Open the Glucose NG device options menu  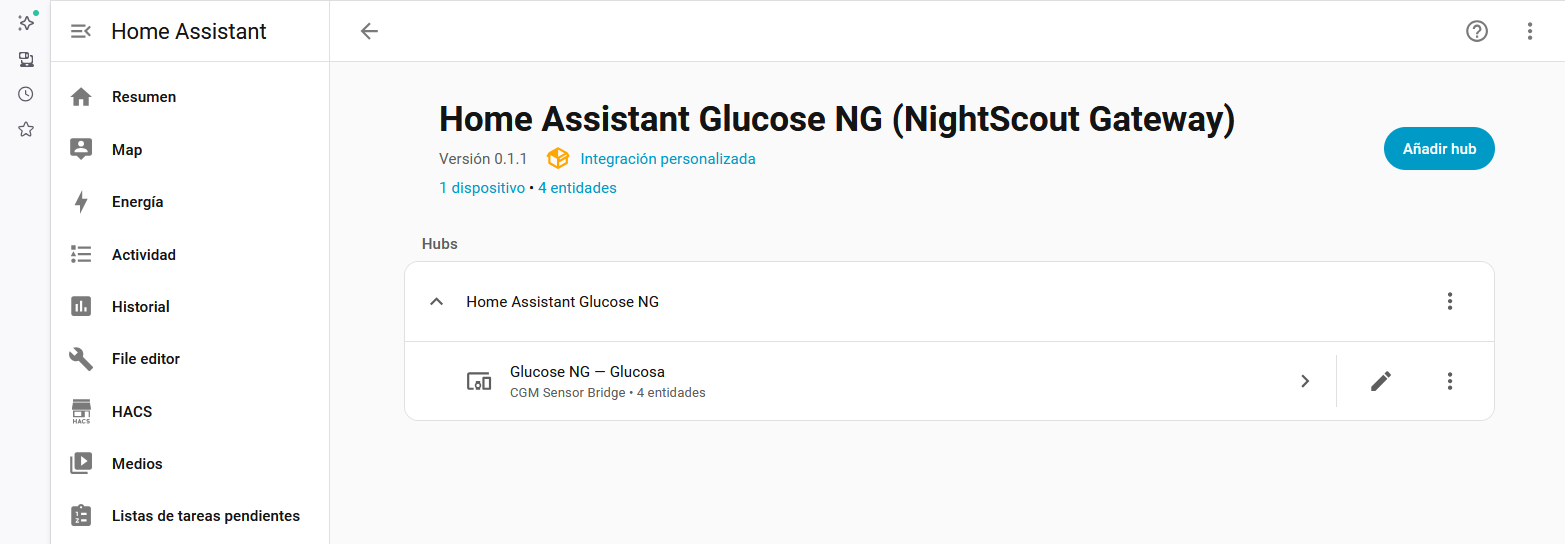click(1450, 381)
